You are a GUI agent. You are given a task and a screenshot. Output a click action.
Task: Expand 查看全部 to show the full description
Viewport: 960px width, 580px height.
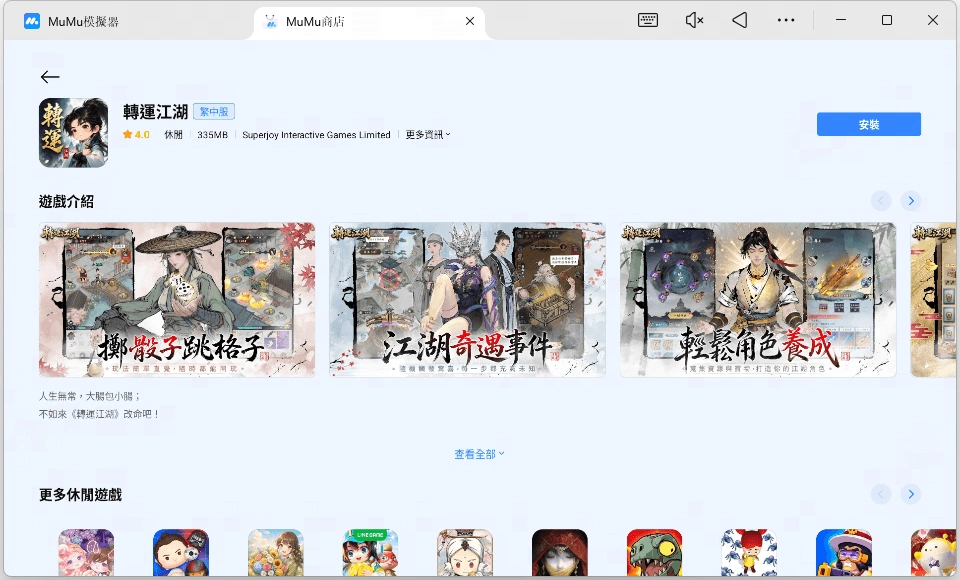coord(479,454)
